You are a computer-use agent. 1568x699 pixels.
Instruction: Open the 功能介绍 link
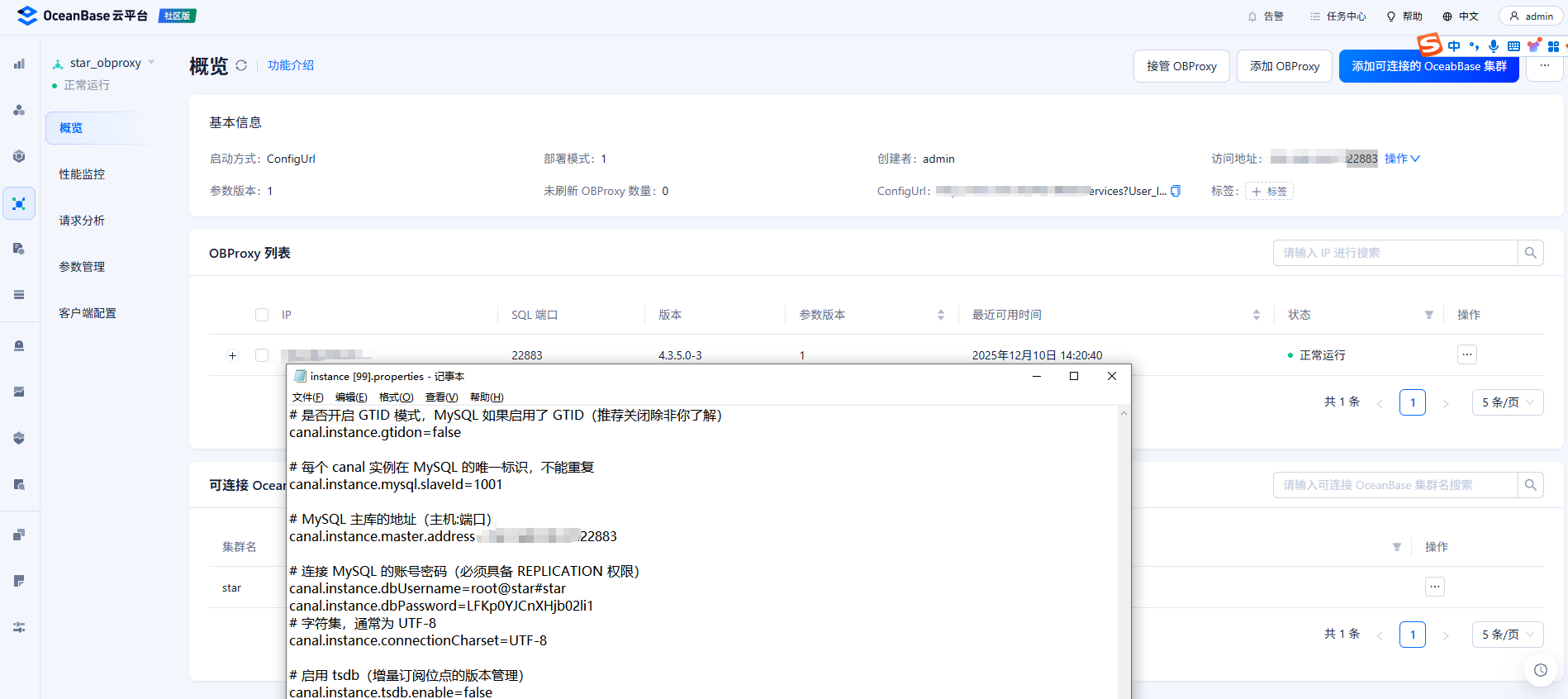(x=291, y=65)
